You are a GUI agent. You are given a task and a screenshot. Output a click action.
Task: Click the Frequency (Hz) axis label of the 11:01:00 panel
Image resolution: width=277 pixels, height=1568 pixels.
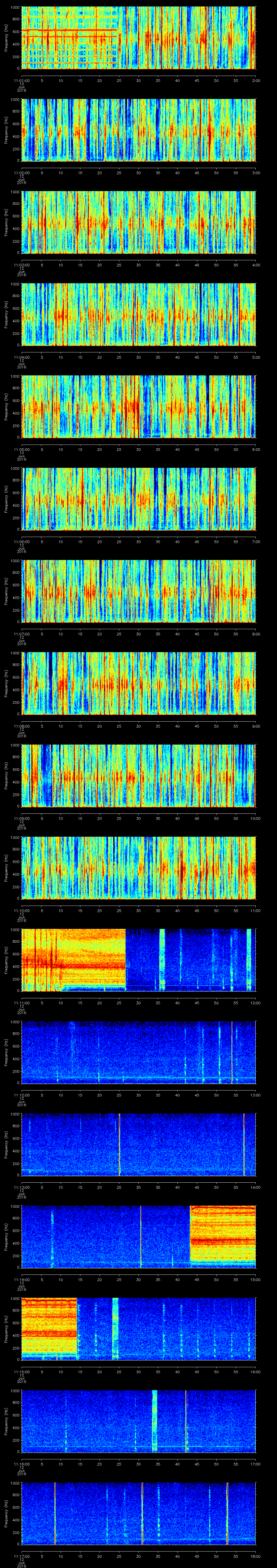(x=6, y=38)
